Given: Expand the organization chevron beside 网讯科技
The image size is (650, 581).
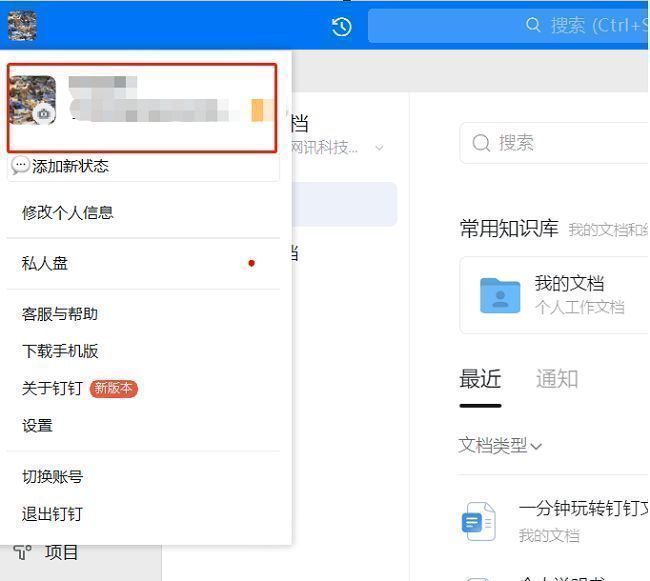Looking at the screenshot, I should click(x=379, y=148).
